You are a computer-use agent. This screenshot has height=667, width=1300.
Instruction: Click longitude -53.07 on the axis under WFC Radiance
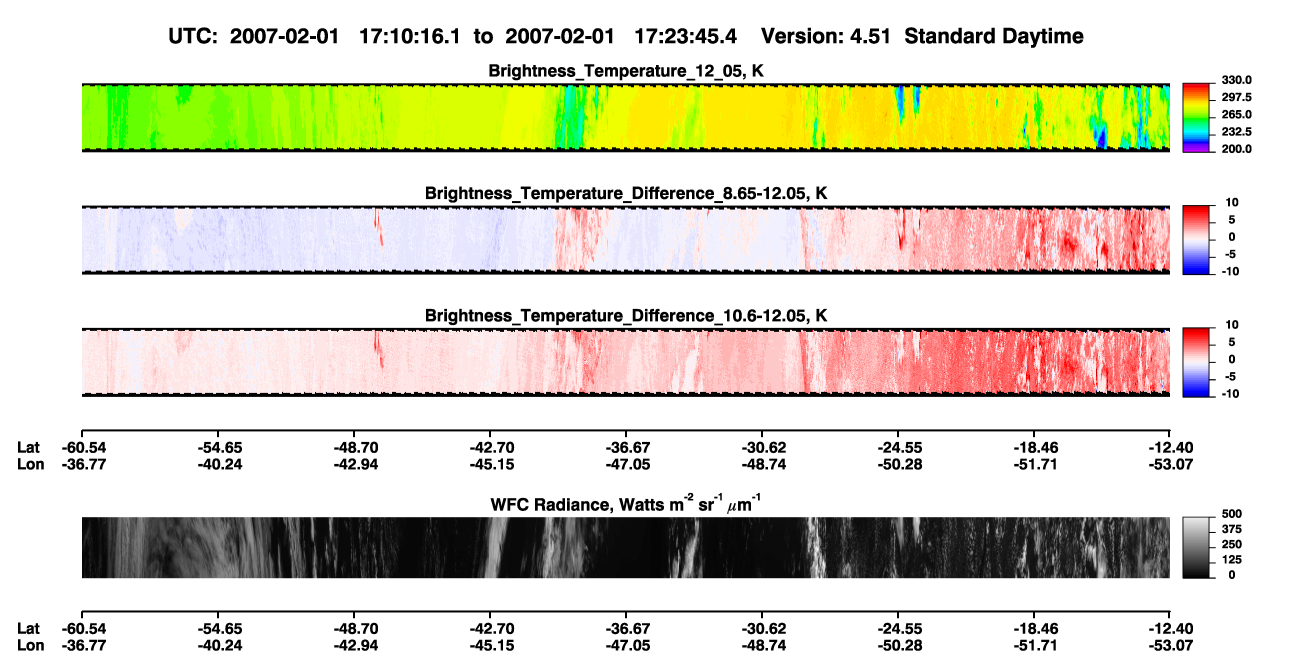pyautogui.click(x=1170, y=645)
